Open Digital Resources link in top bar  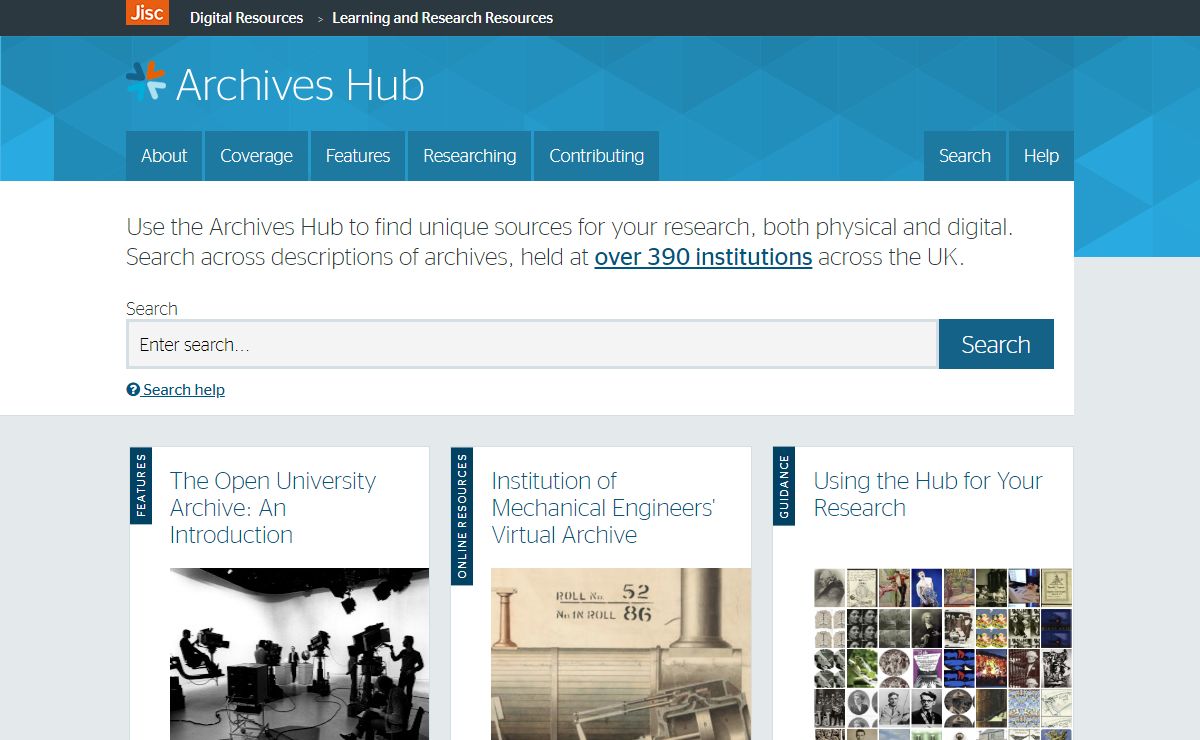pos(246,18)
